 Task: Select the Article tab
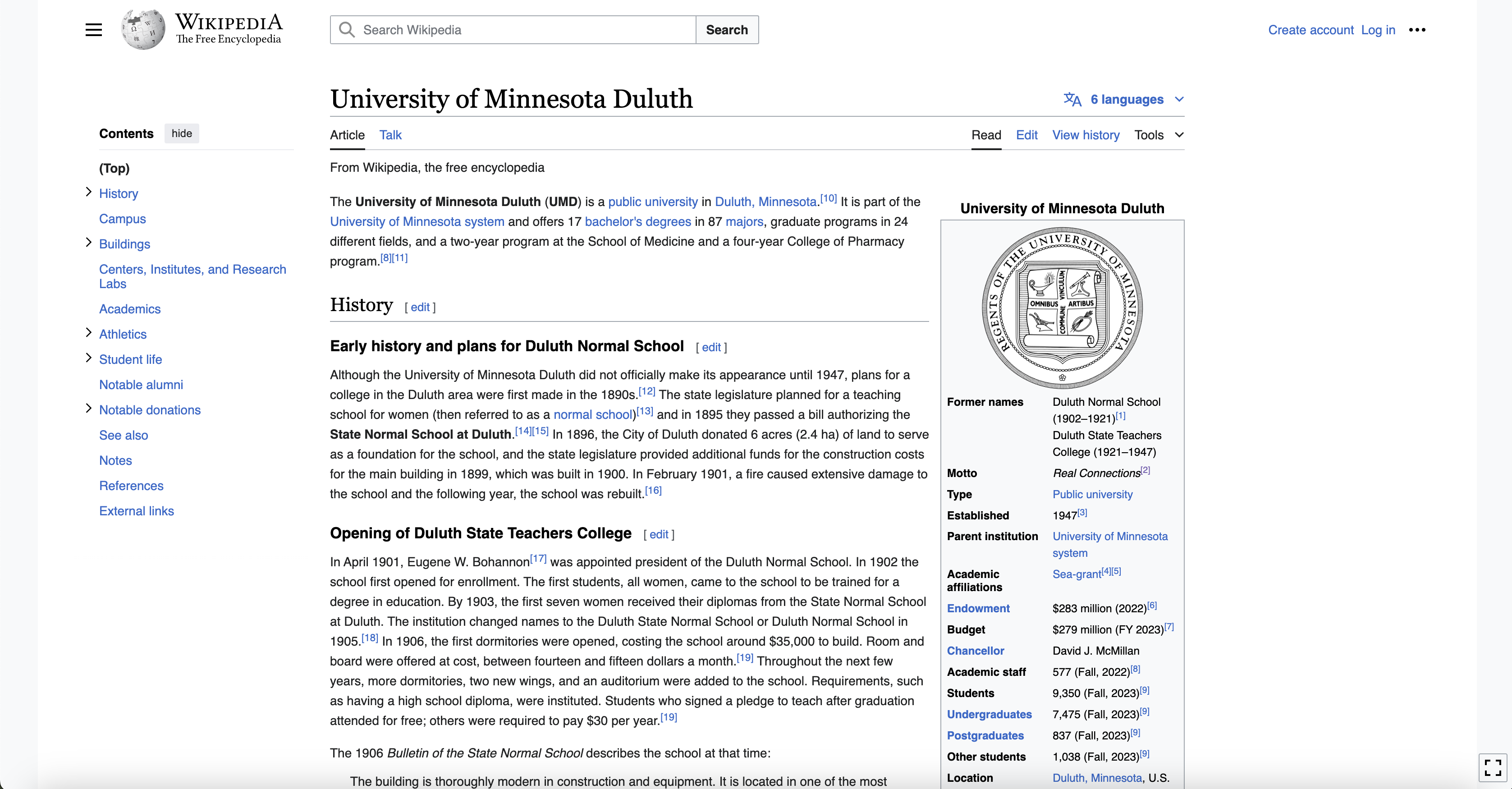tap(347, 135)
